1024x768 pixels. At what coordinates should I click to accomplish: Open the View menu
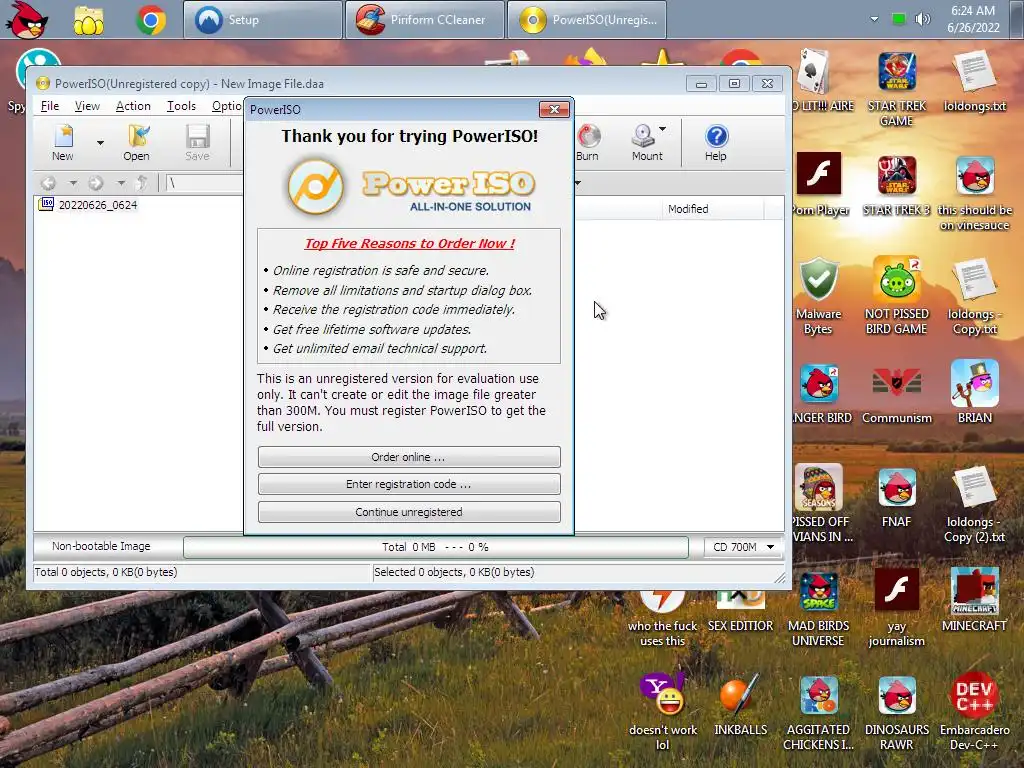point(87,106)
